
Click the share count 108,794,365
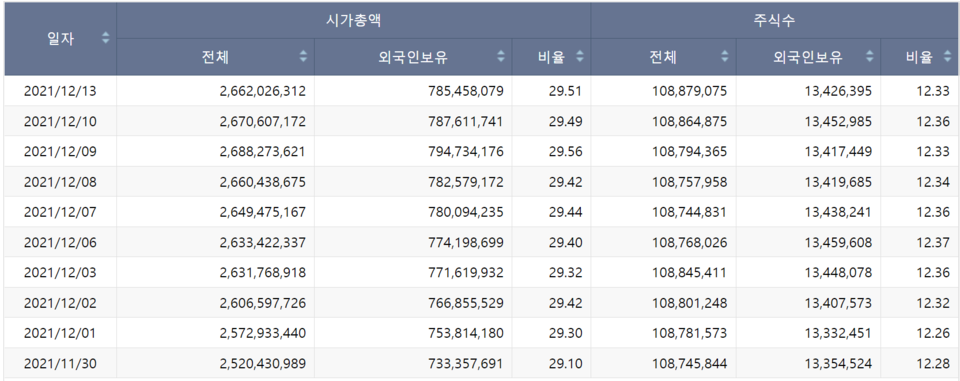[689, 151]
